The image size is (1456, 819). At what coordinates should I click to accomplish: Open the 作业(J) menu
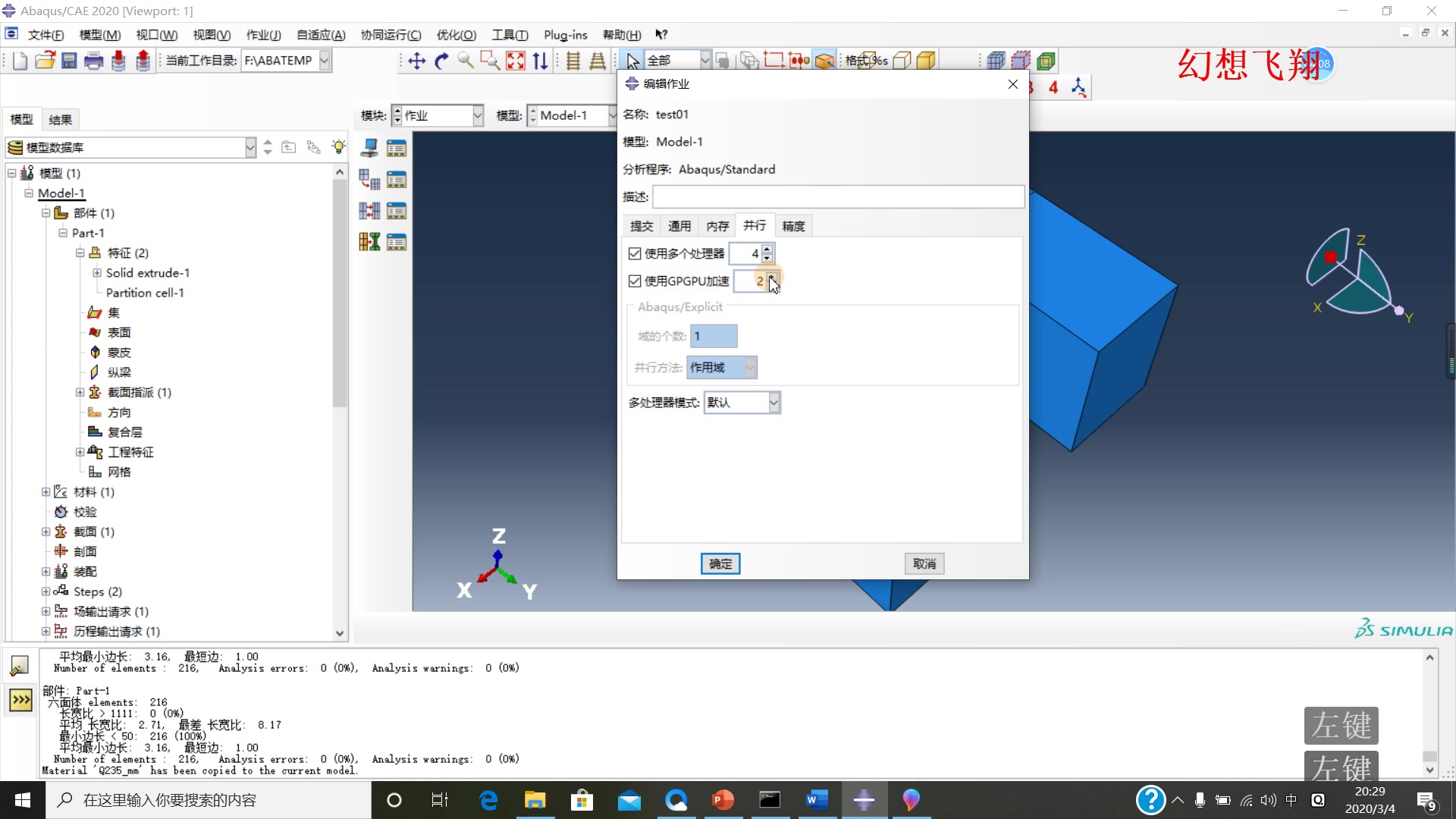tap(262, 35)
